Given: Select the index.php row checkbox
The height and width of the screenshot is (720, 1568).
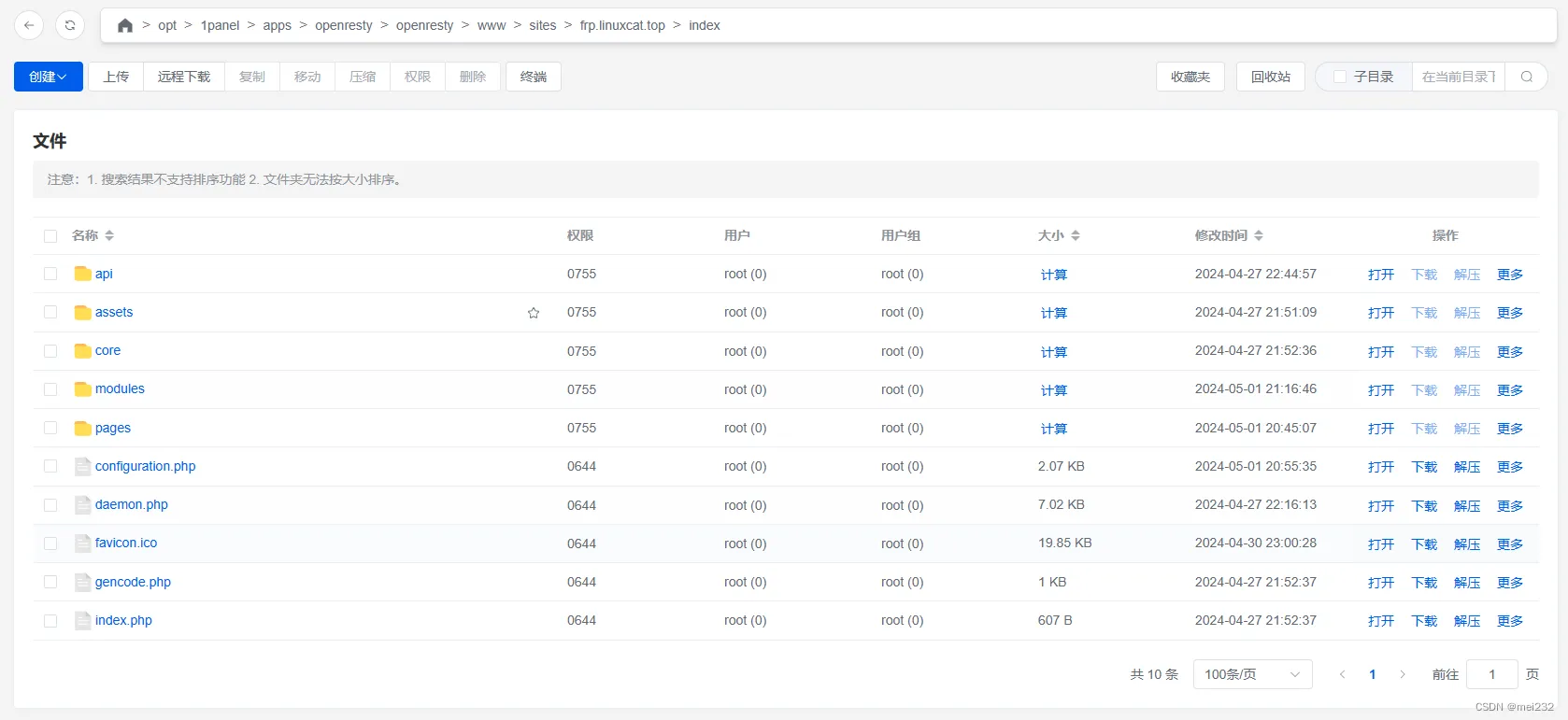Looking at the screenshot, I should click(50, 621).
